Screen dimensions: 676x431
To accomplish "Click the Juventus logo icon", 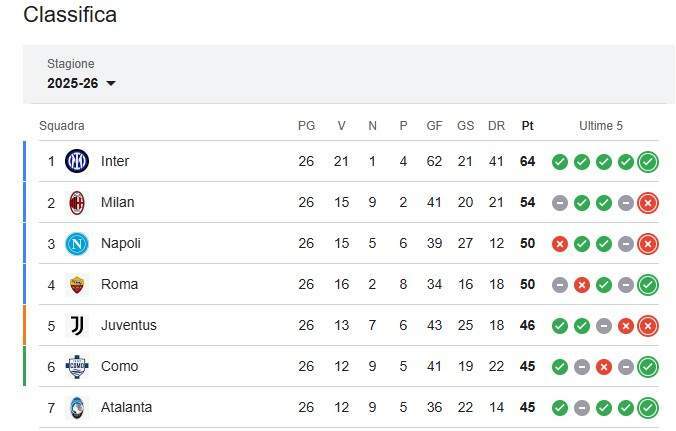I will click(77, 325).
